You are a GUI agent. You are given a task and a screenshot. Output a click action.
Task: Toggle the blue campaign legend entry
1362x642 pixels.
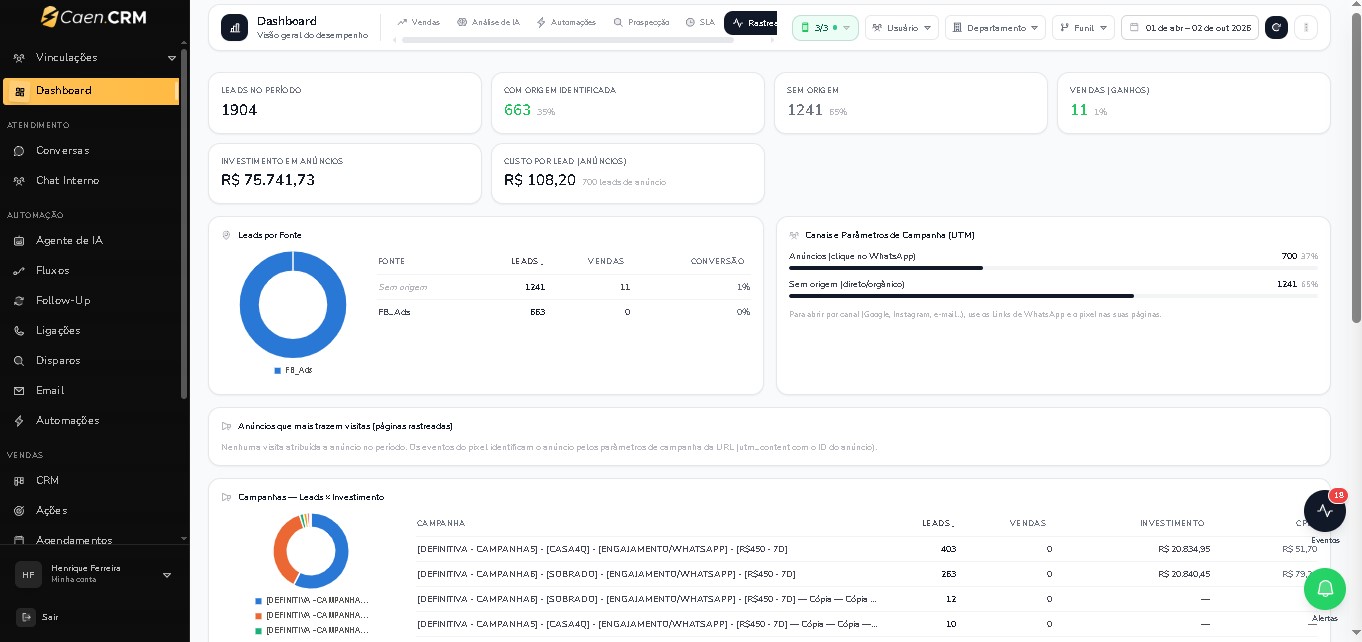pos(312,600)
